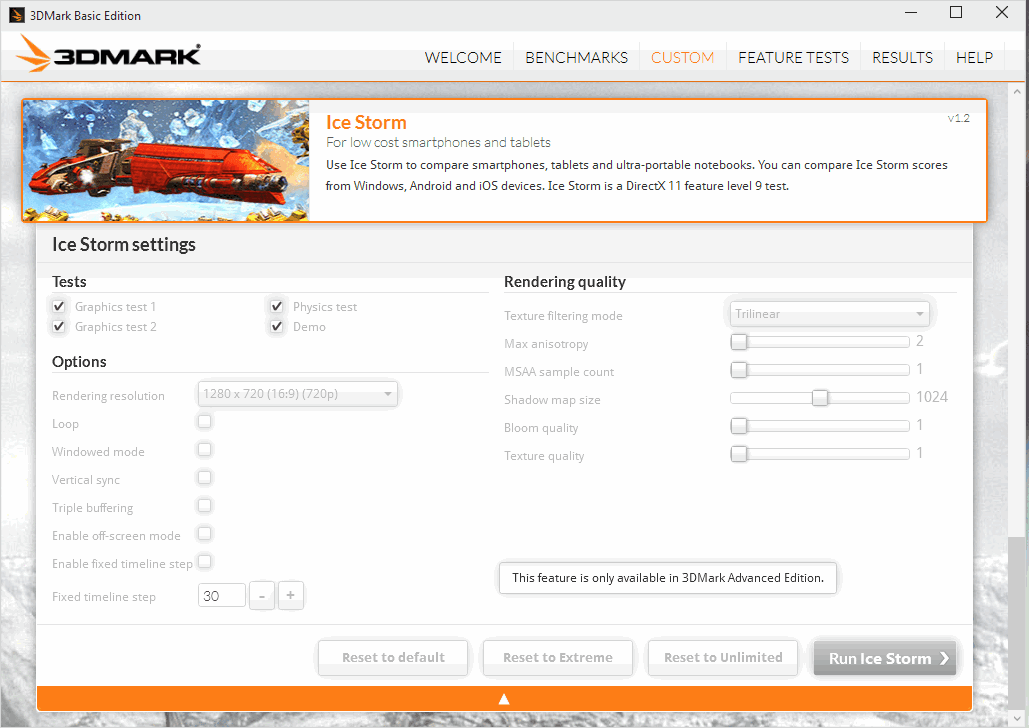This screenshot has height=728, width=1029.
Task: Open the WELCOME tab
Action: coord(463,58)
